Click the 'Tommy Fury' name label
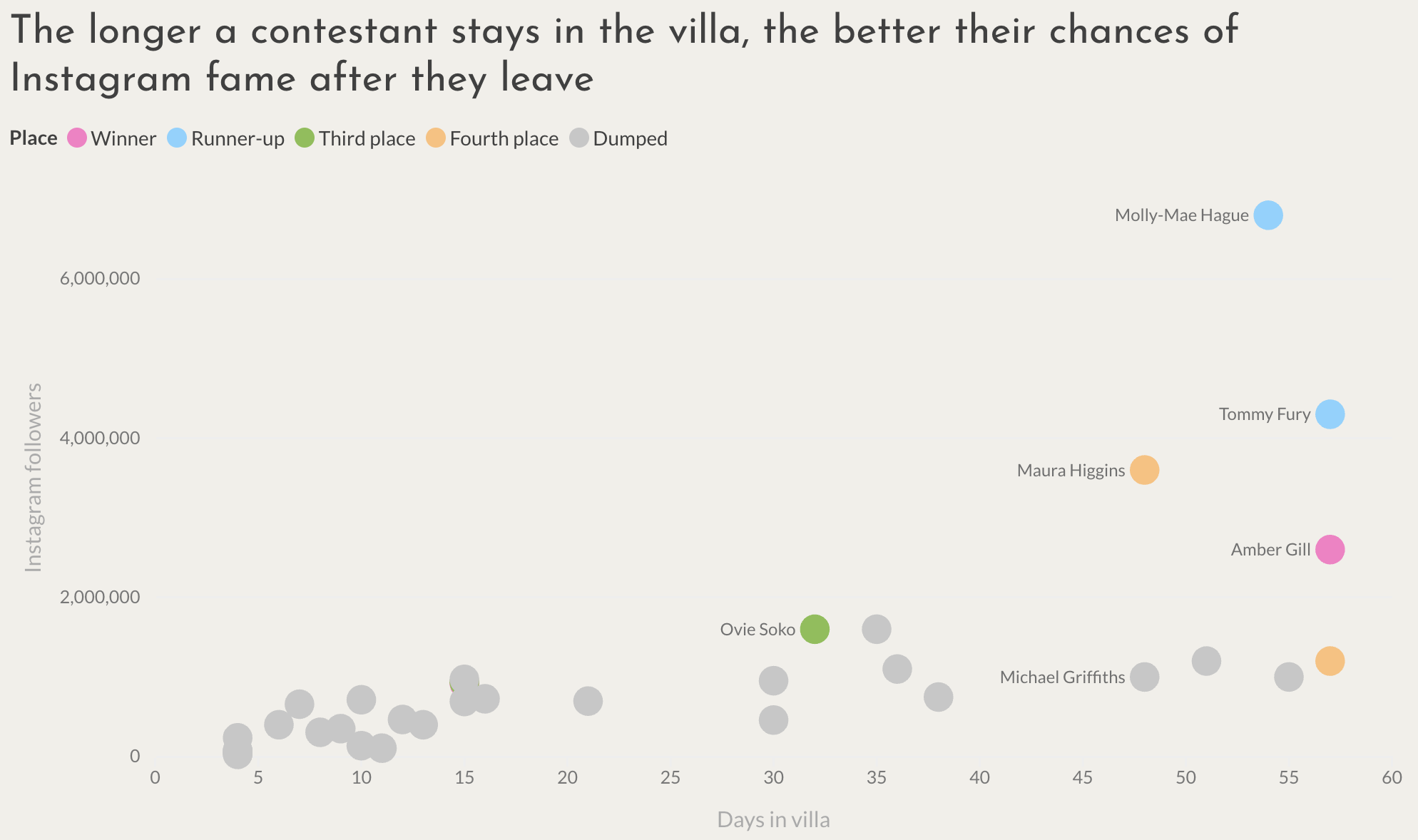This screenshot has height=840, width=1418. (1264, 414)
